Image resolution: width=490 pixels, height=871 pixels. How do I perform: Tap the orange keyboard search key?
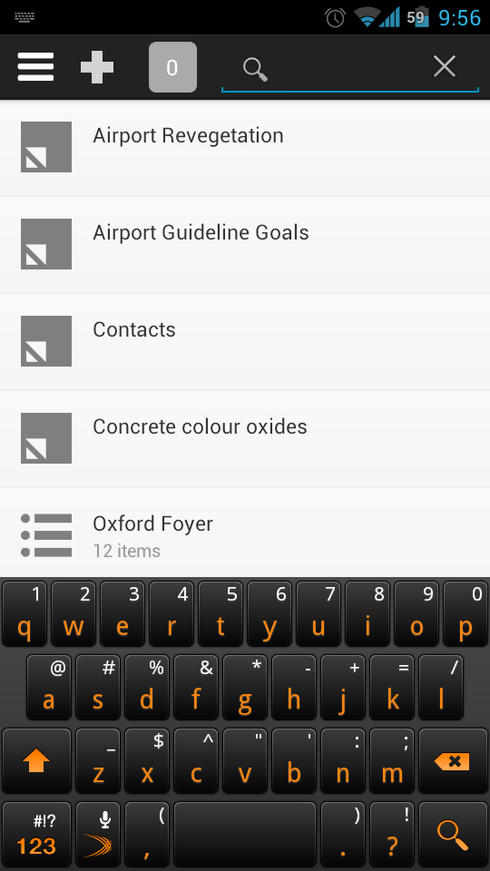tap(453, 834)
